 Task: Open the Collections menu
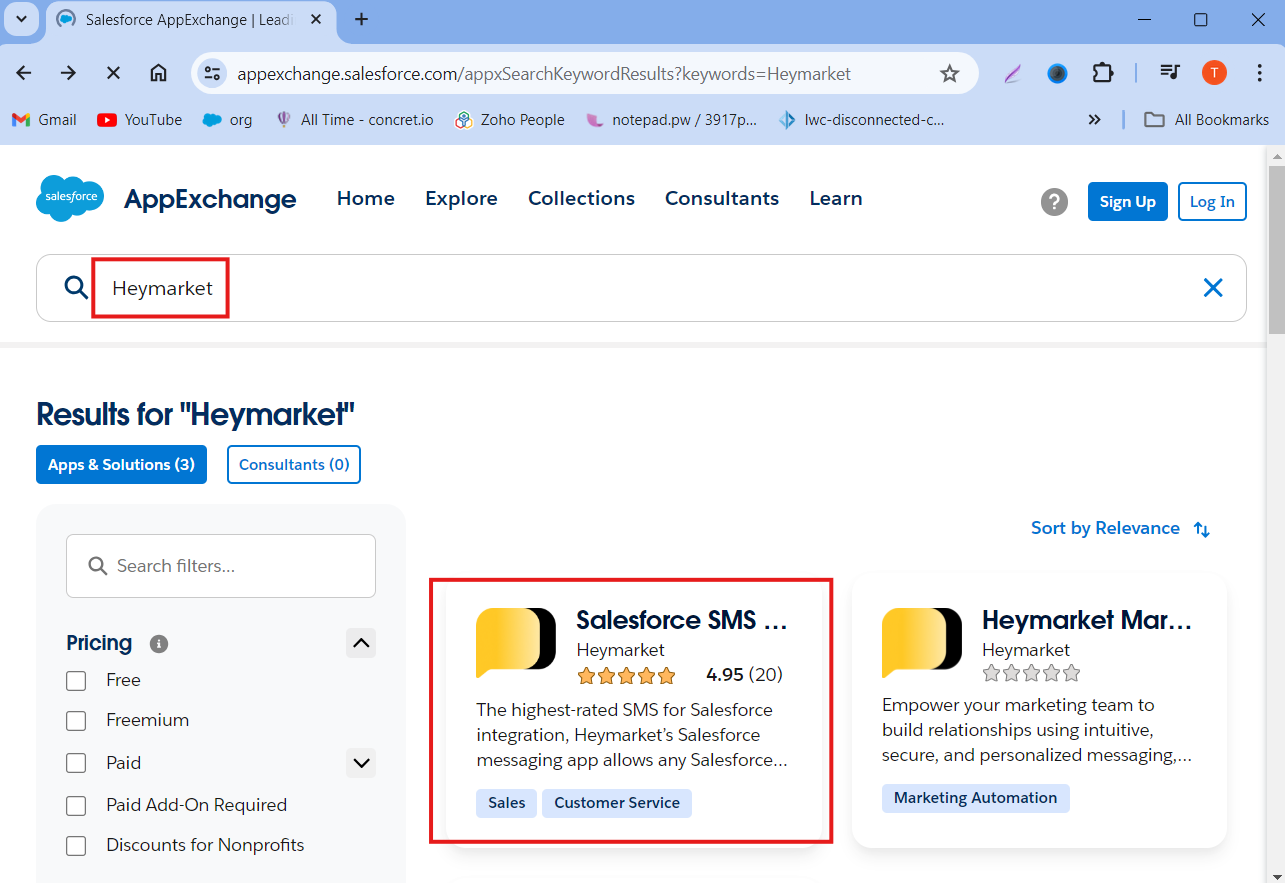point(581,198)
